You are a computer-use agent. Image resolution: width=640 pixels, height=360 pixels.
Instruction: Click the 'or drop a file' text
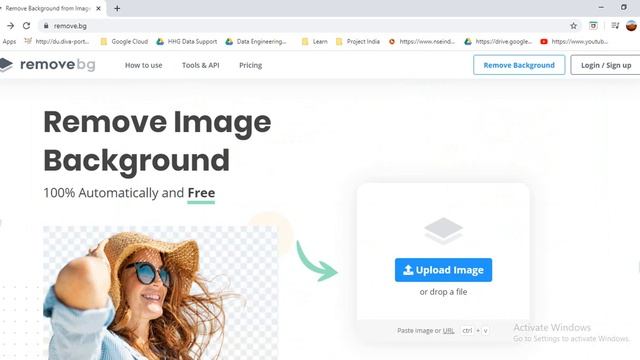tap(443, 292)
